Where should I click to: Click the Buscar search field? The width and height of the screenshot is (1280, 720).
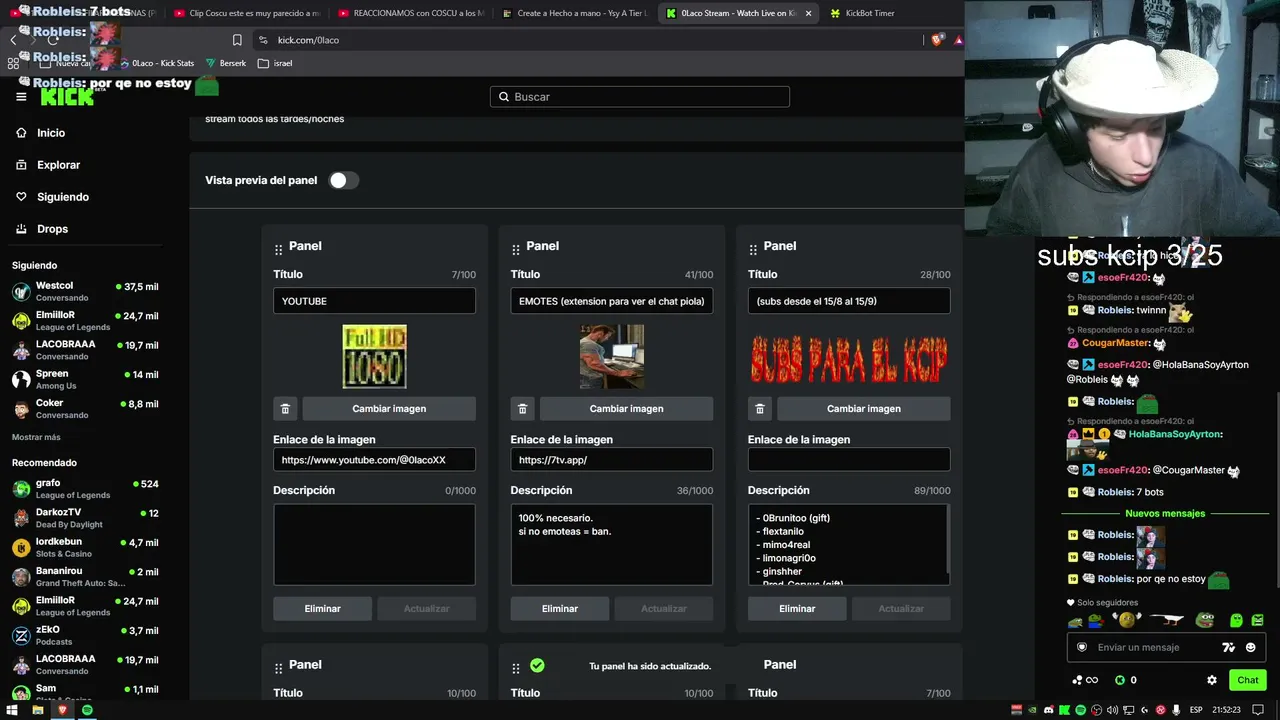coord(640,97)
